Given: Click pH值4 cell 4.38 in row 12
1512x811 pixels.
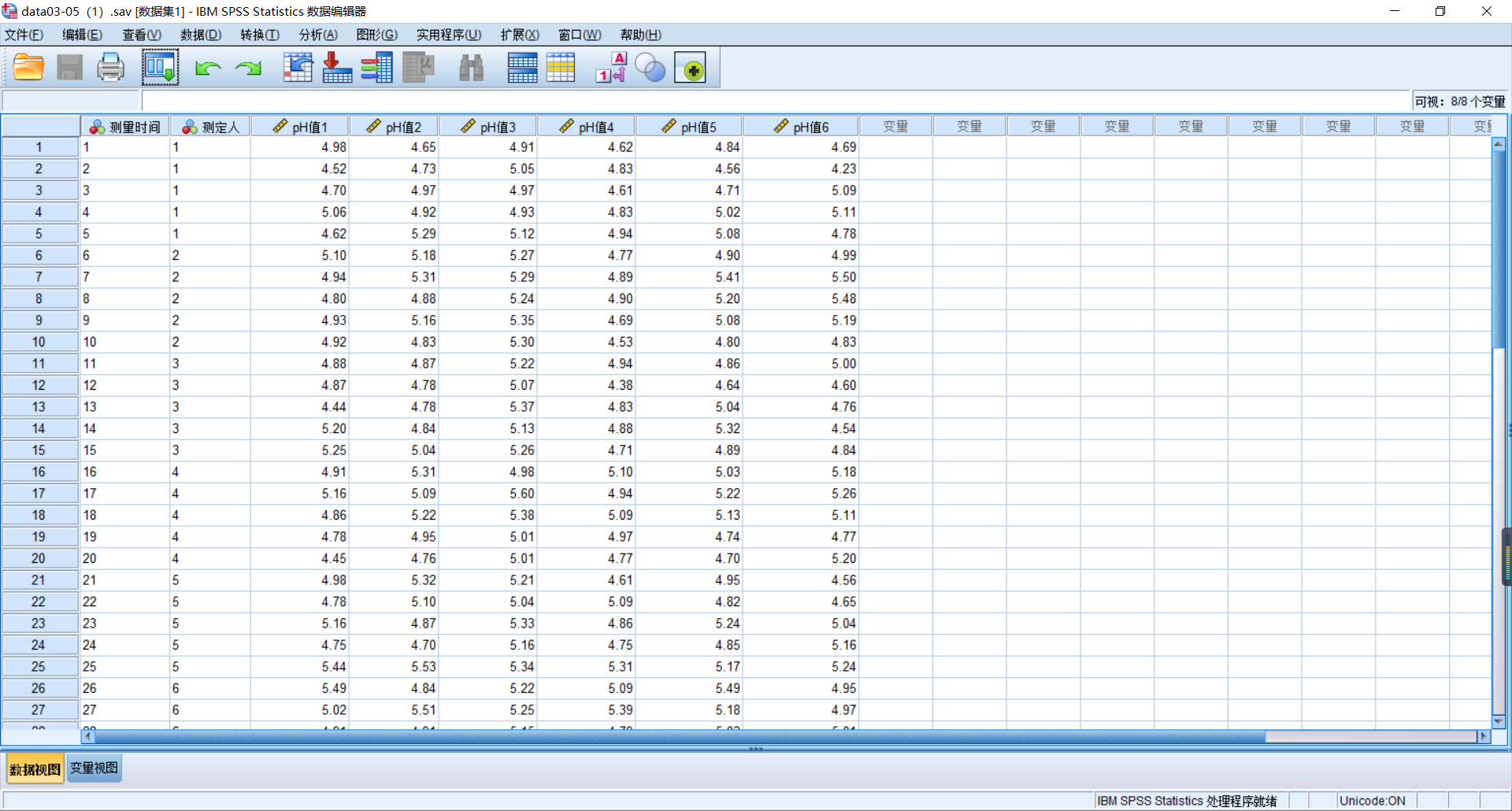Looking at the screenshot, I should pos(587,385).
